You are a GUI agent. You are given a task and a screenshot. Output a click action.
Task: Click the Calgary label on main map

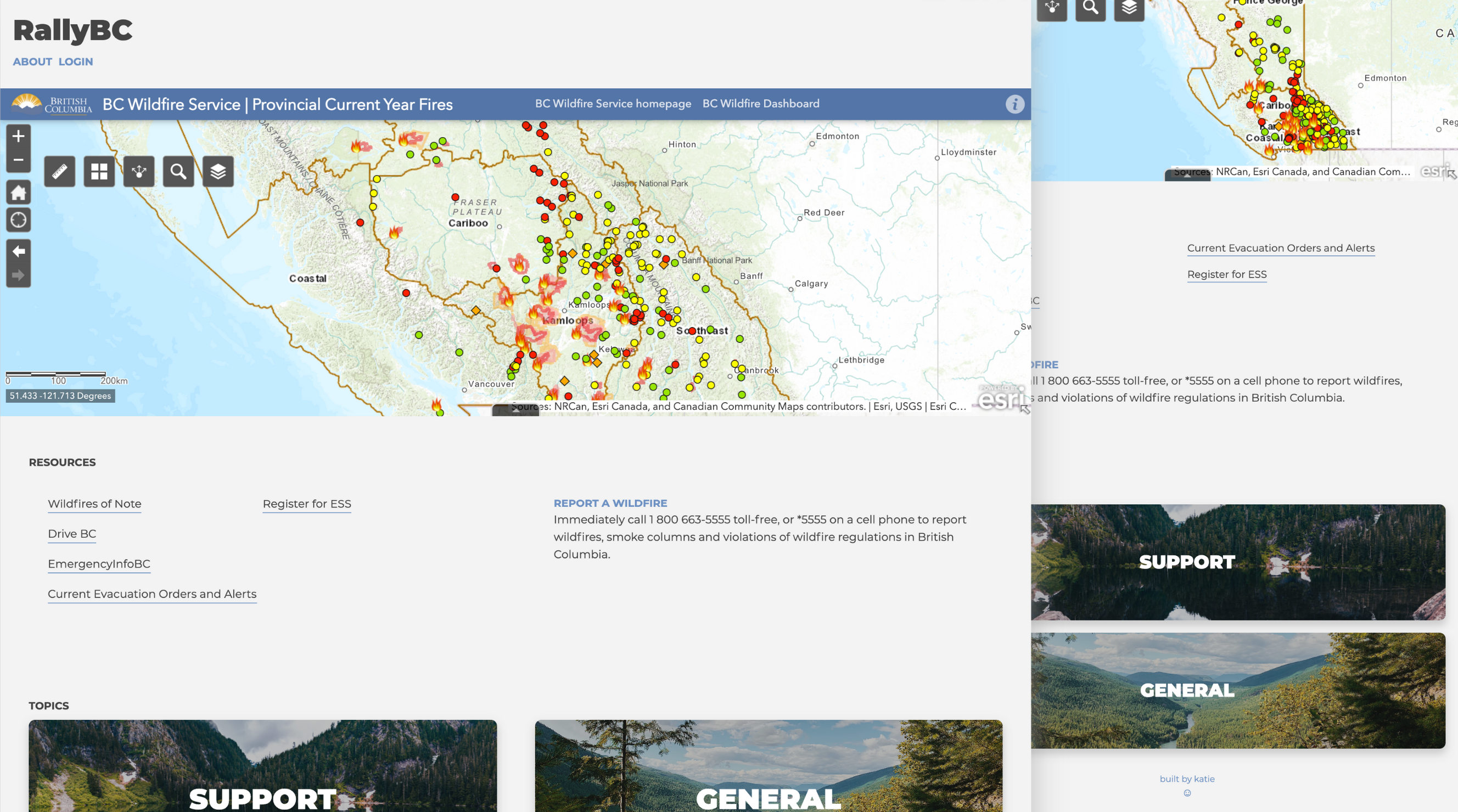pyautogui.click(x=811, y=284)
